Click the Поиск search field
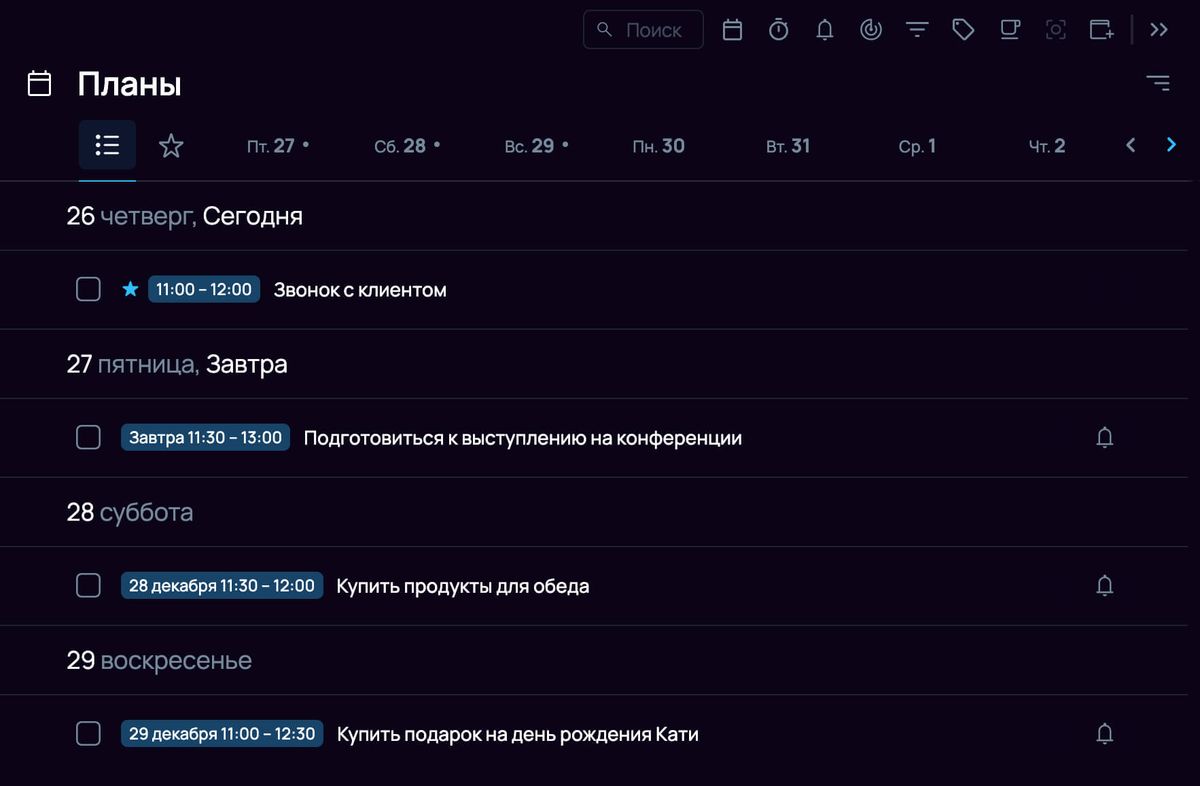Image resolution: width=1200 pixels, height=786 pixels. coord(643,29)
